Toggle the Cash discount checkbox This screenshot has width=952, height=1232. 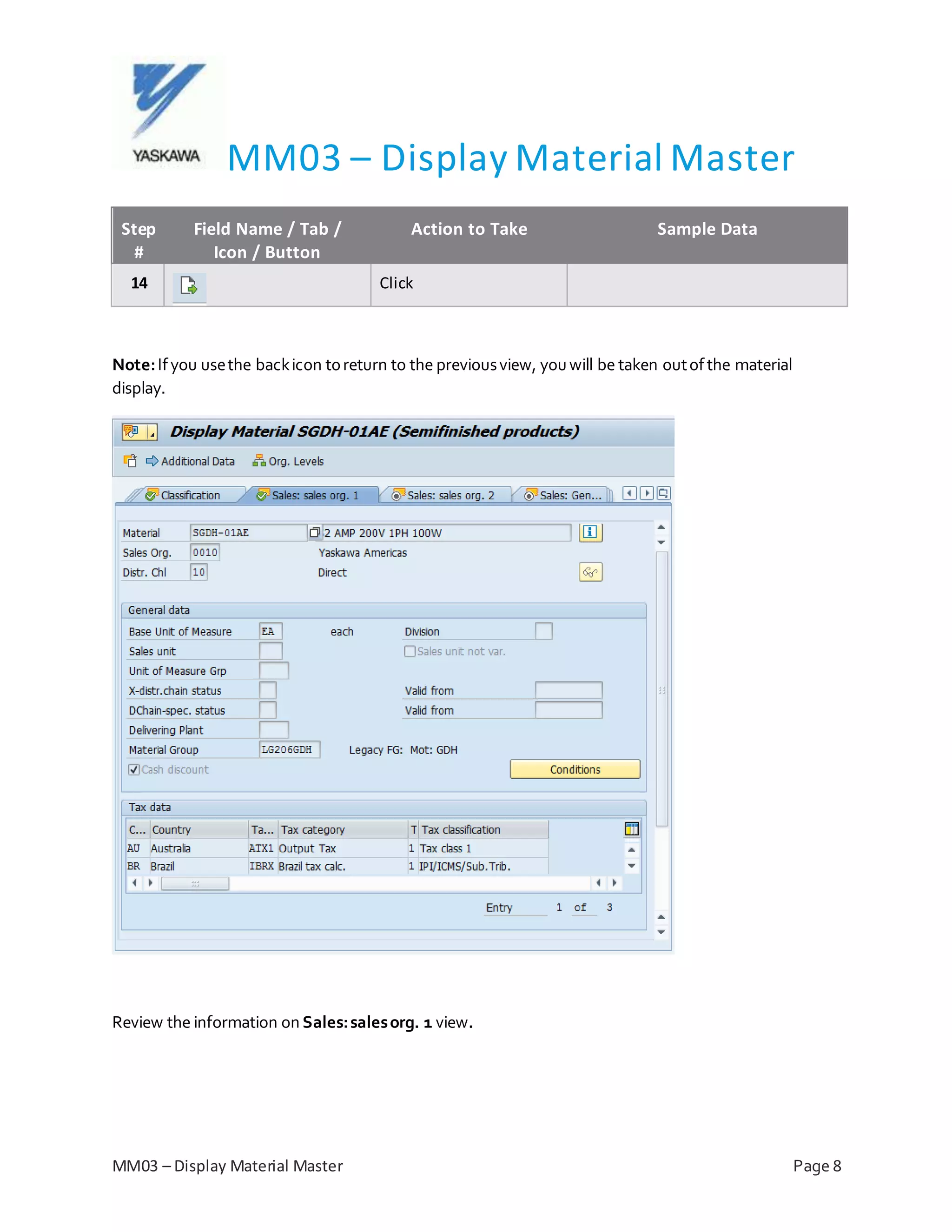(134, 769)
